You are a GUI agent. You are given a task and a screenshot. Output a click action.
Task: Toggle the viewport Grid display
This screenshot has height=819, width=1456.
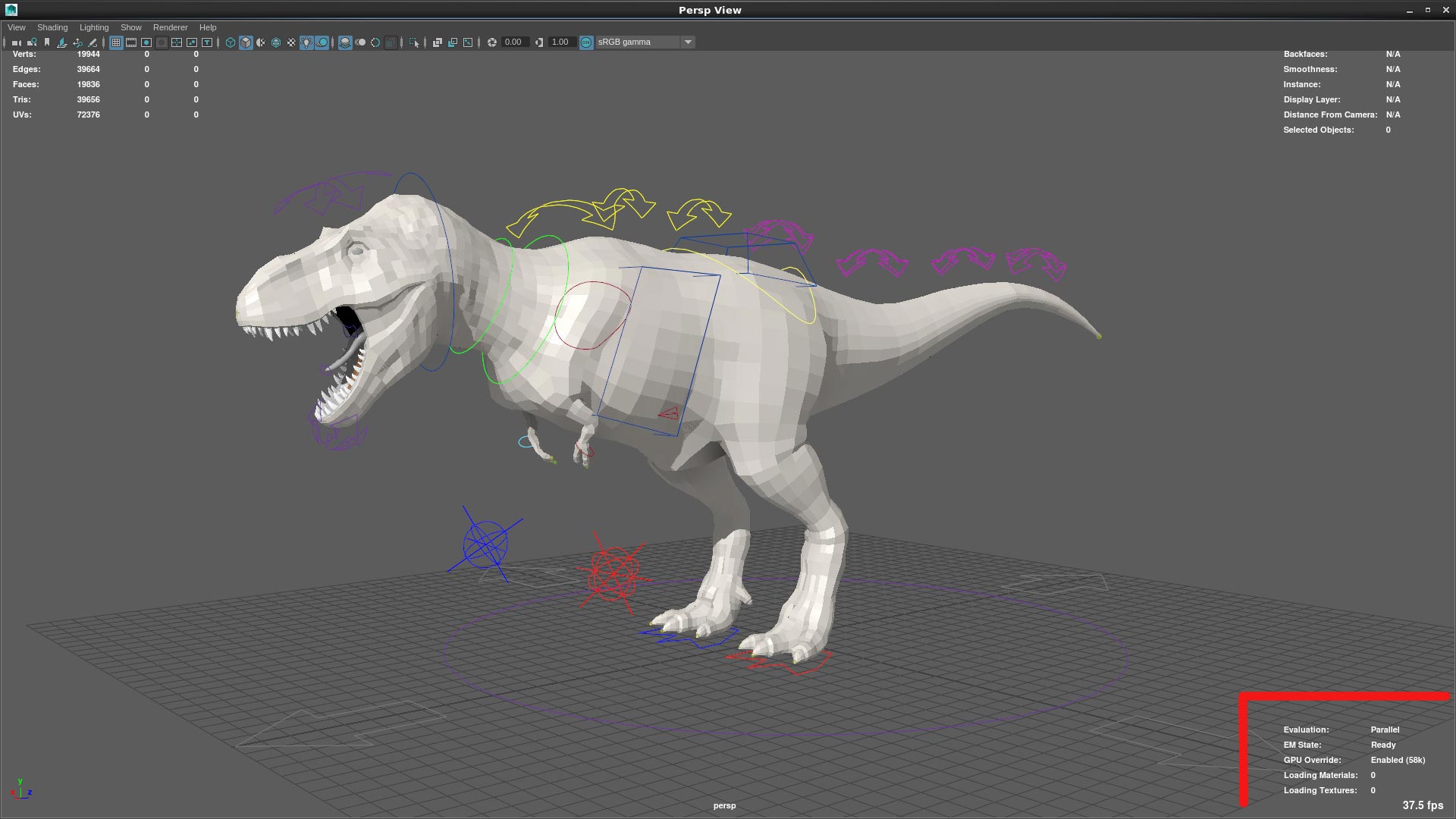pyautogui.click(x=116, y=42)
